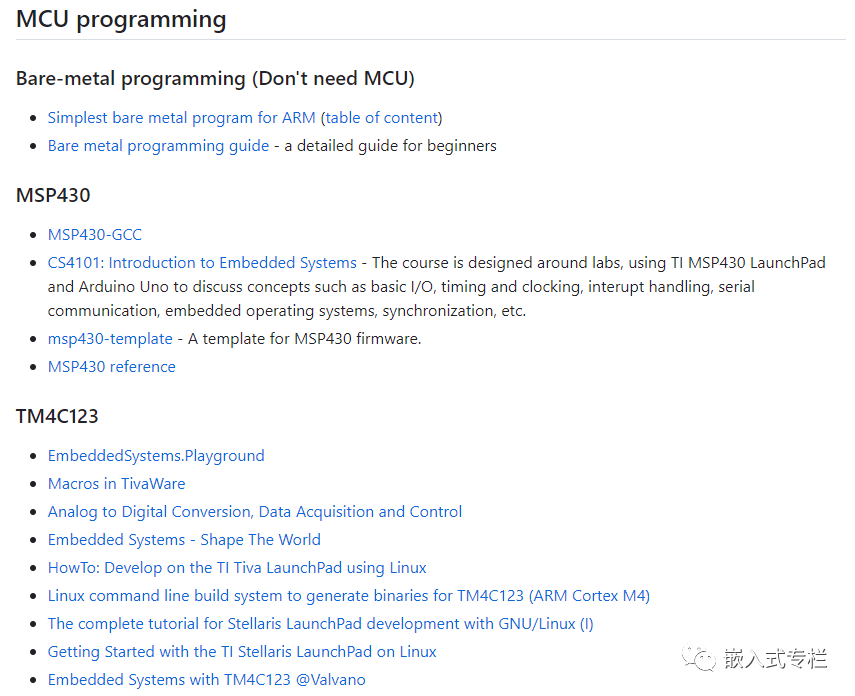Open the 'table of content' link

(x=382, y=118)
